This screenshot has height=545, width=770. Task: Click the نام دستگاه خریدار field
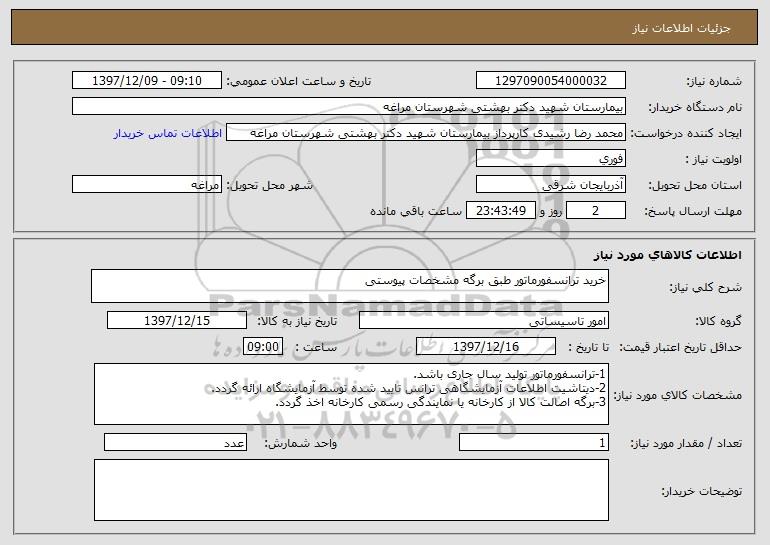click(349, 106)
